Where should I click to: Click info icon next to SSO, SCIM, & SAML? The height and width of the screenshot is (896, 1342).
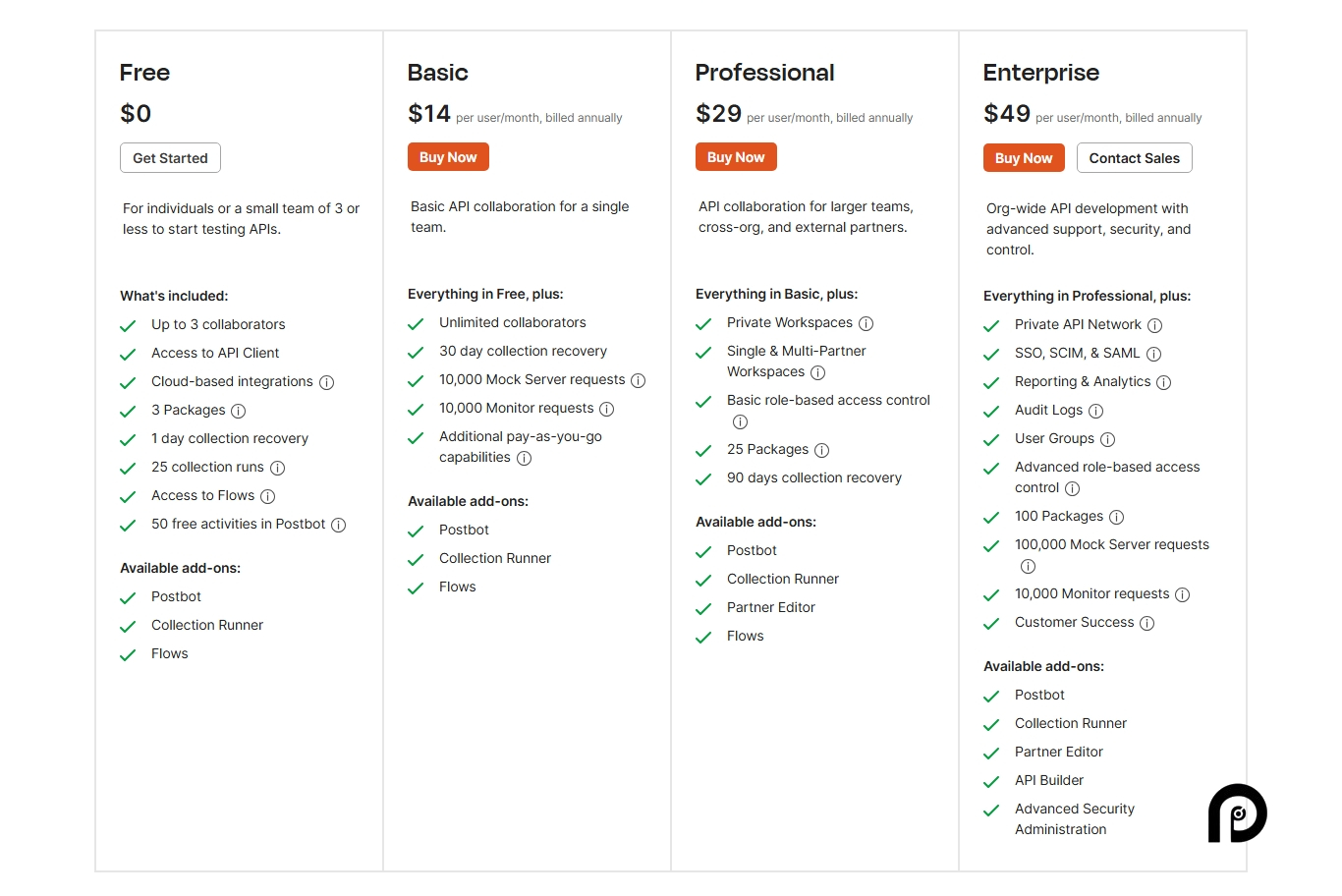click(x=1153, y=354)
